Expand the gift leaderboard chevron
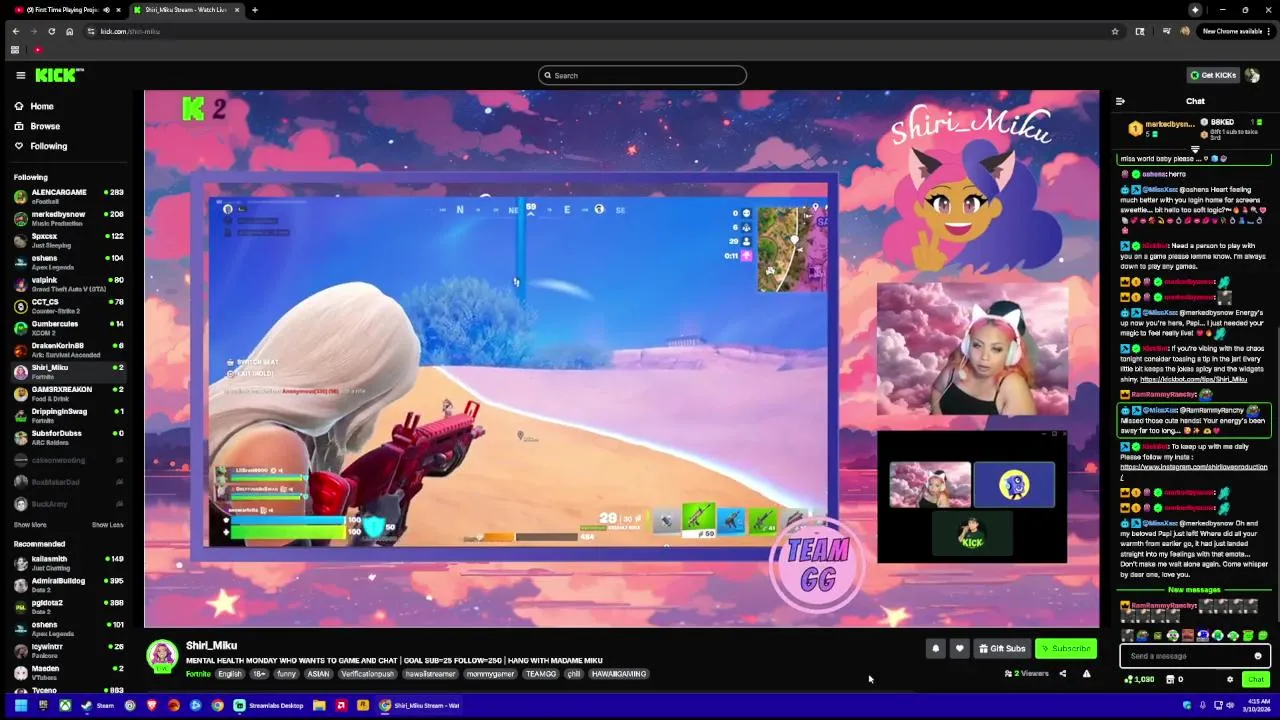 coord(1195,149)
